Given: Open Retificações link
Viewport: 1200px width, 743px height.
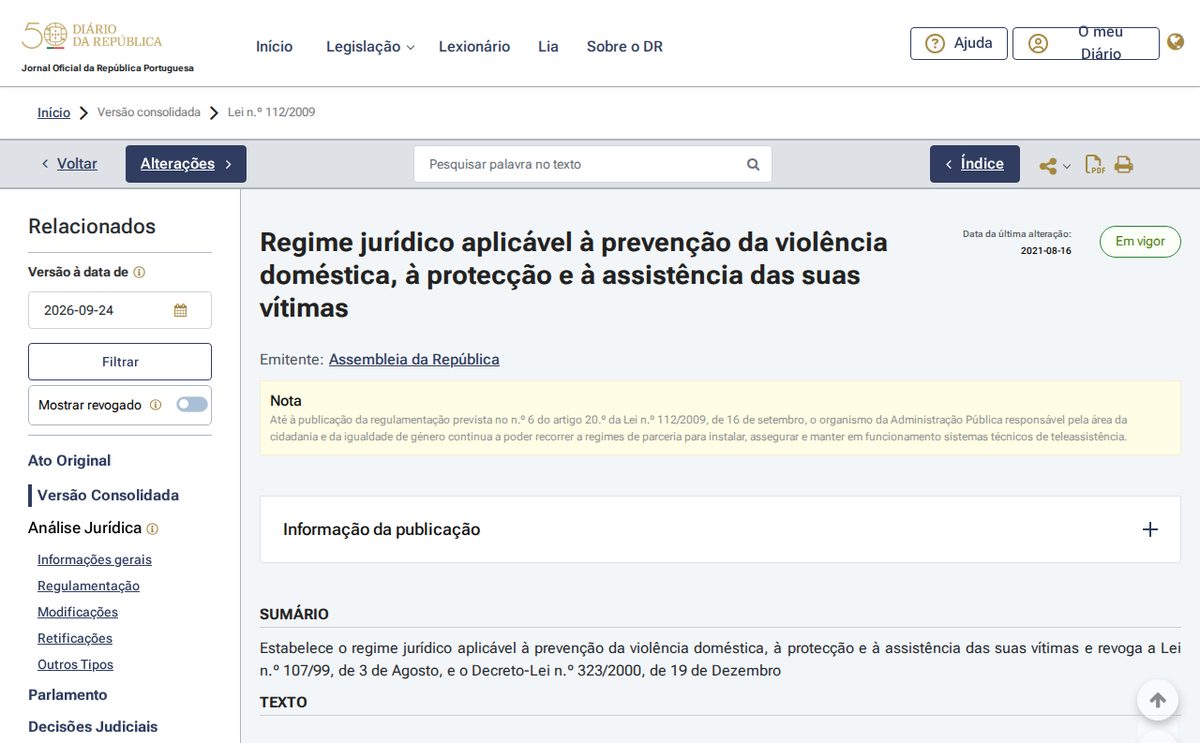Looking at the screenshot, I should point(75,638).
